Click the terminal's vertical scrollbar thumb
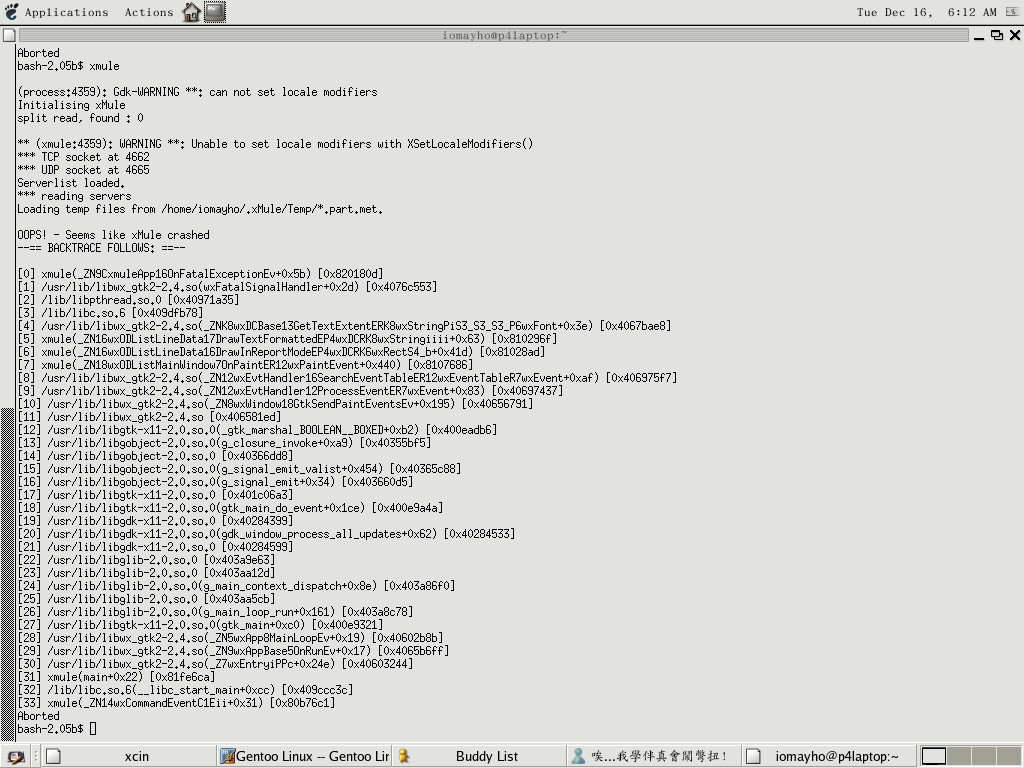The height and width of the screenshot is (768, 1024). pos(7,573)
